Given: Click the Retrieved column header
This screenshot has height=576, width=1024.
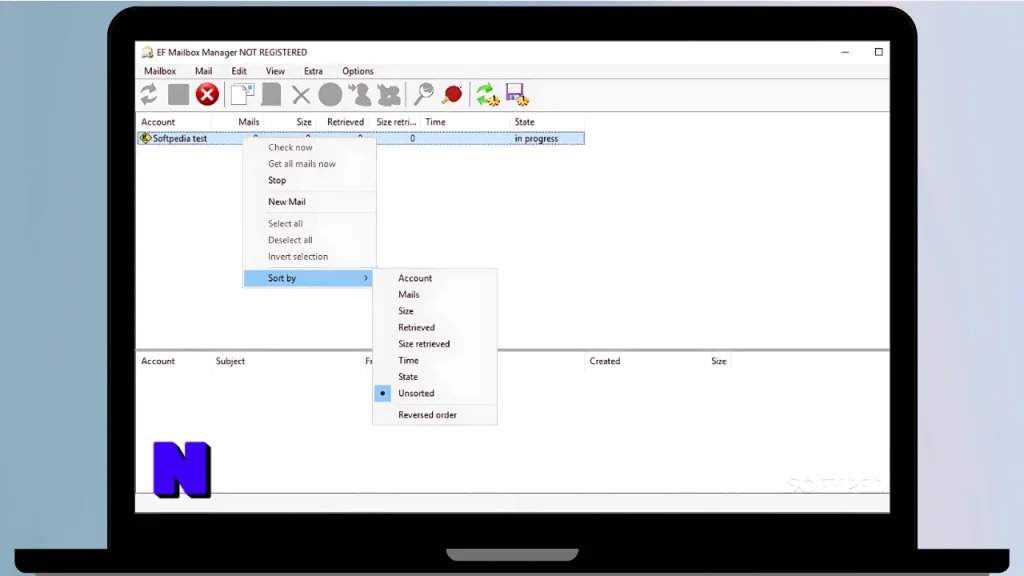Looking at the screenshot, I should point(345,122).
